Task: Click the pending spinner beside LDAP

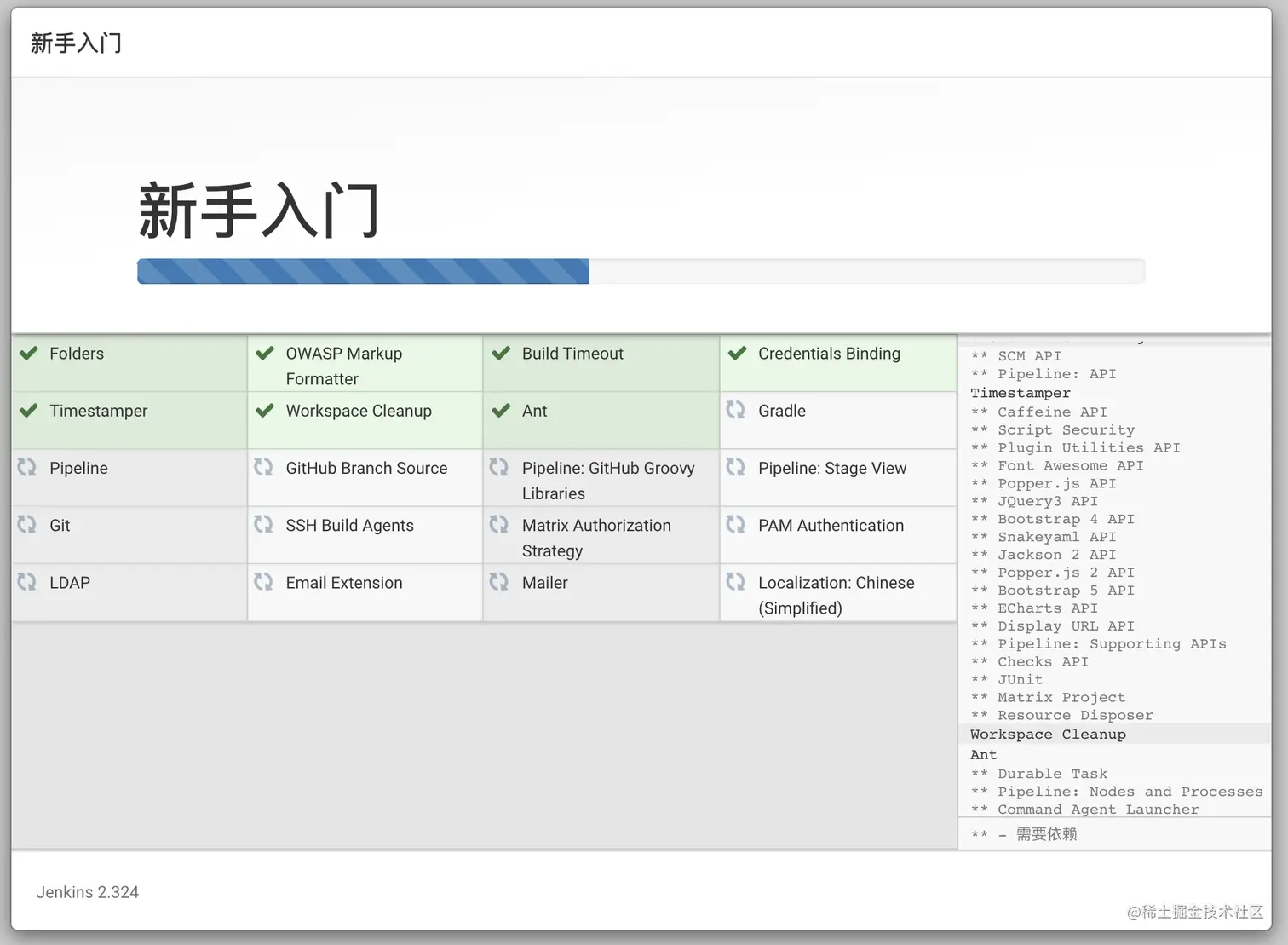Action: [27, 581]
